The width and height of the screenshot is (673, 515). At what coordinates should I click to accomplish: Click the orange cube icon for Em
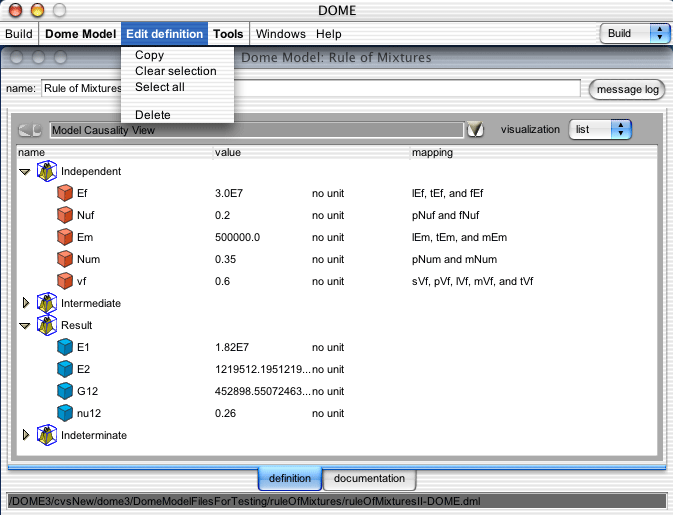65,237
